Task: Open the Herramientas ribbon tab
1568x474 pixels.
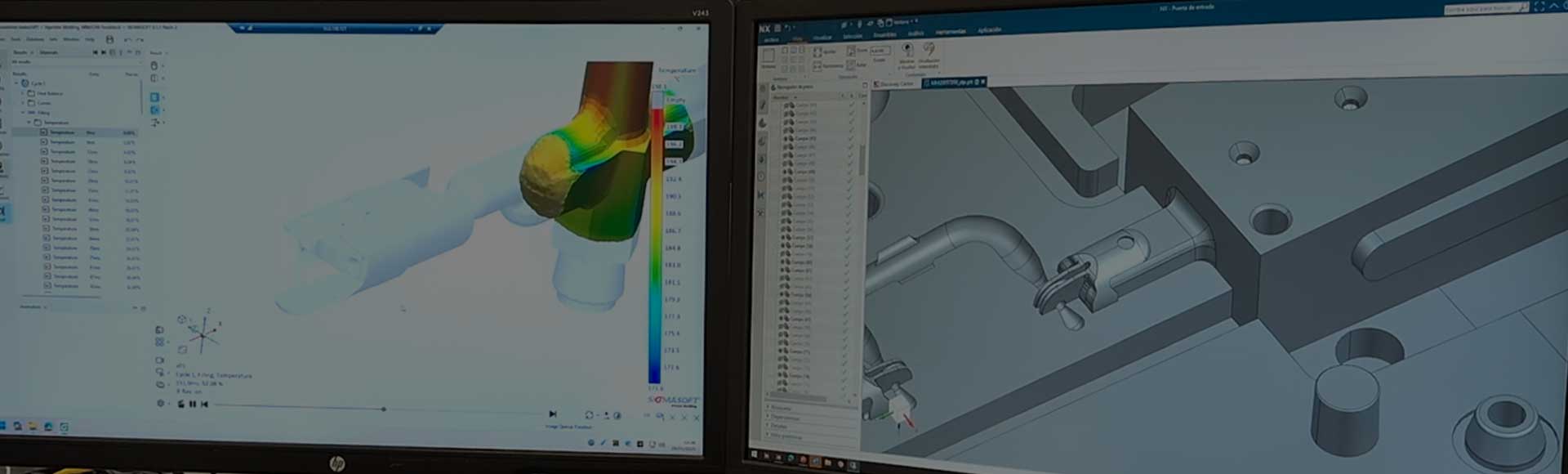Action: coord(951,32)
